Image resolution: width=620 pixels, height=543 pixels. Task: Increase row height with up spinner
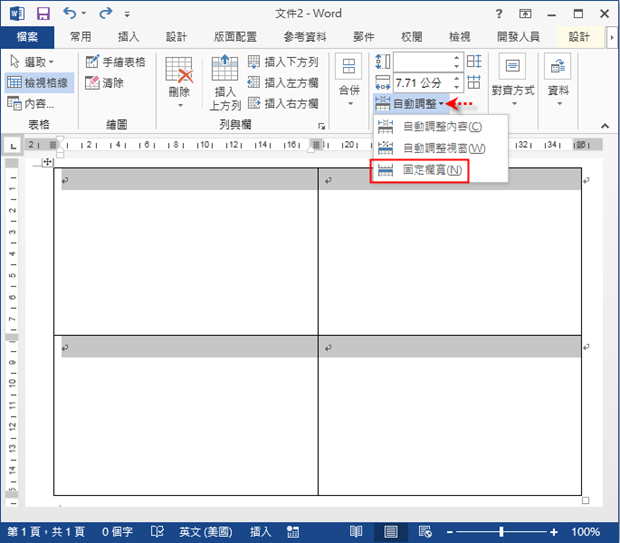pos(457,57)
